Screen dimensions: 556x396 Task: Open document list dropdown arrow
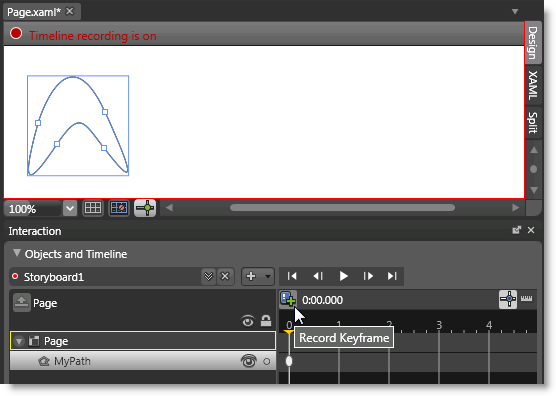pos(515,12)
